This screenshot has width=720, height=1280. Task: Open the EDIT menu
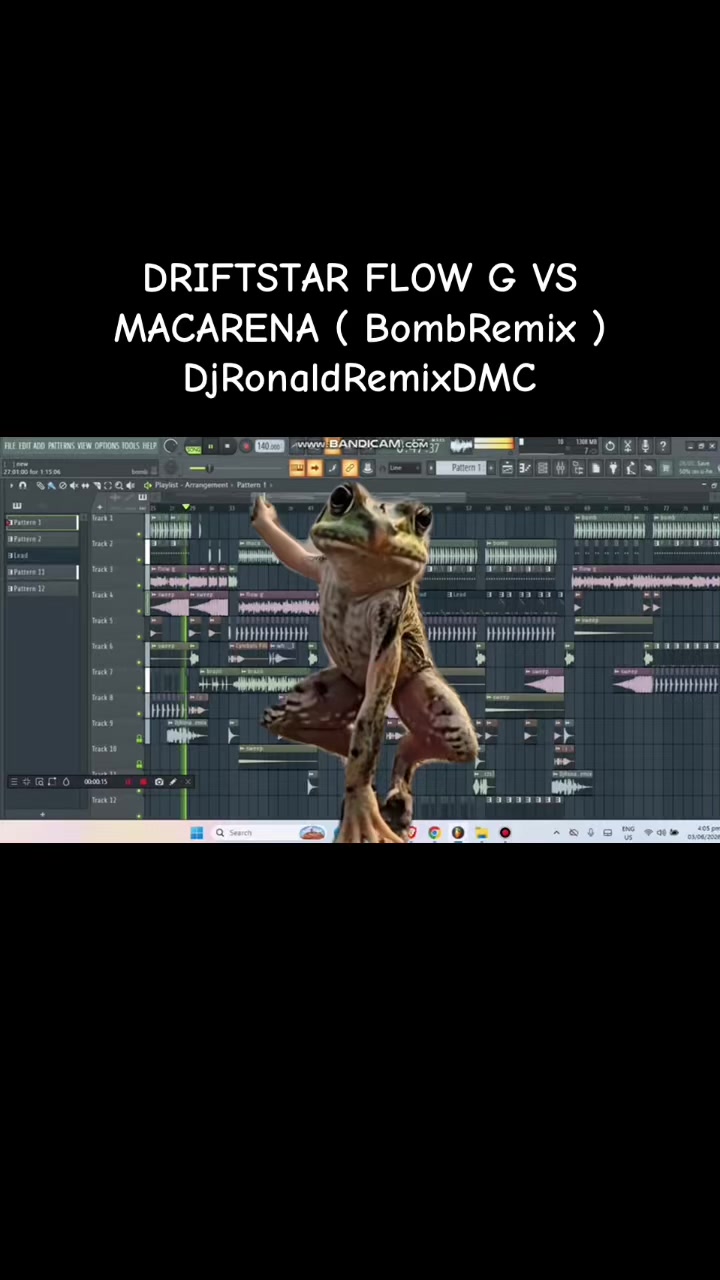pyautogui.click(x=25, y=445)
